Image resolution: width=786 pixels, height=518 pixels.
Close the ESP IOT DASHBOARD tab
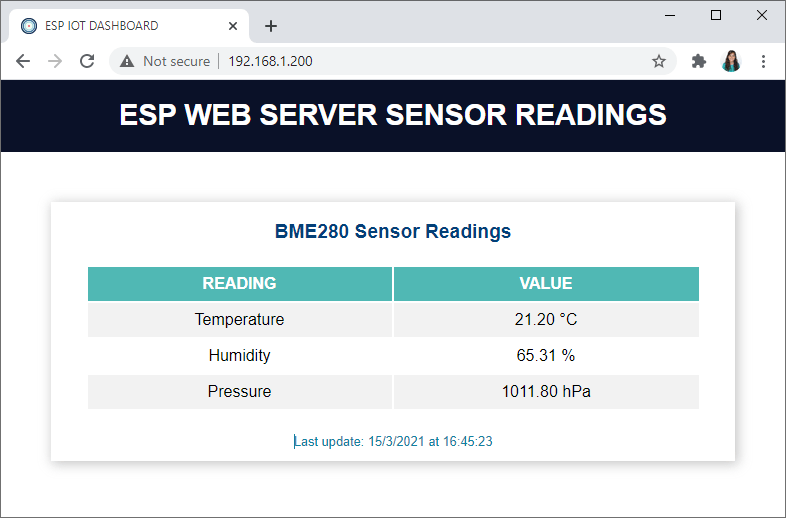click(233, 26)
